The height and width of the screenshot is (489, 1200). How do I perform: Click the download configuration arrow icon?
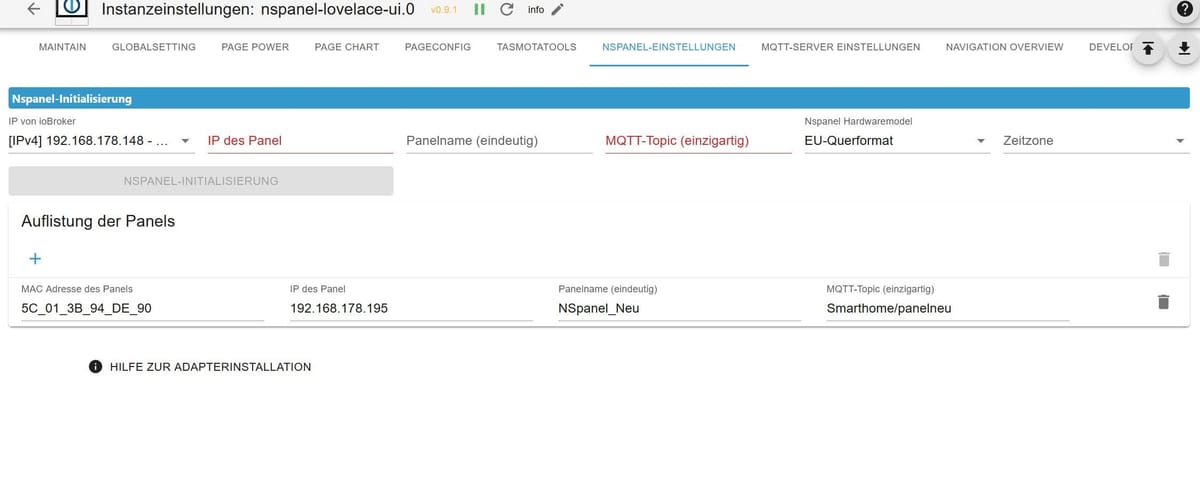click(x=1184, y=49)
